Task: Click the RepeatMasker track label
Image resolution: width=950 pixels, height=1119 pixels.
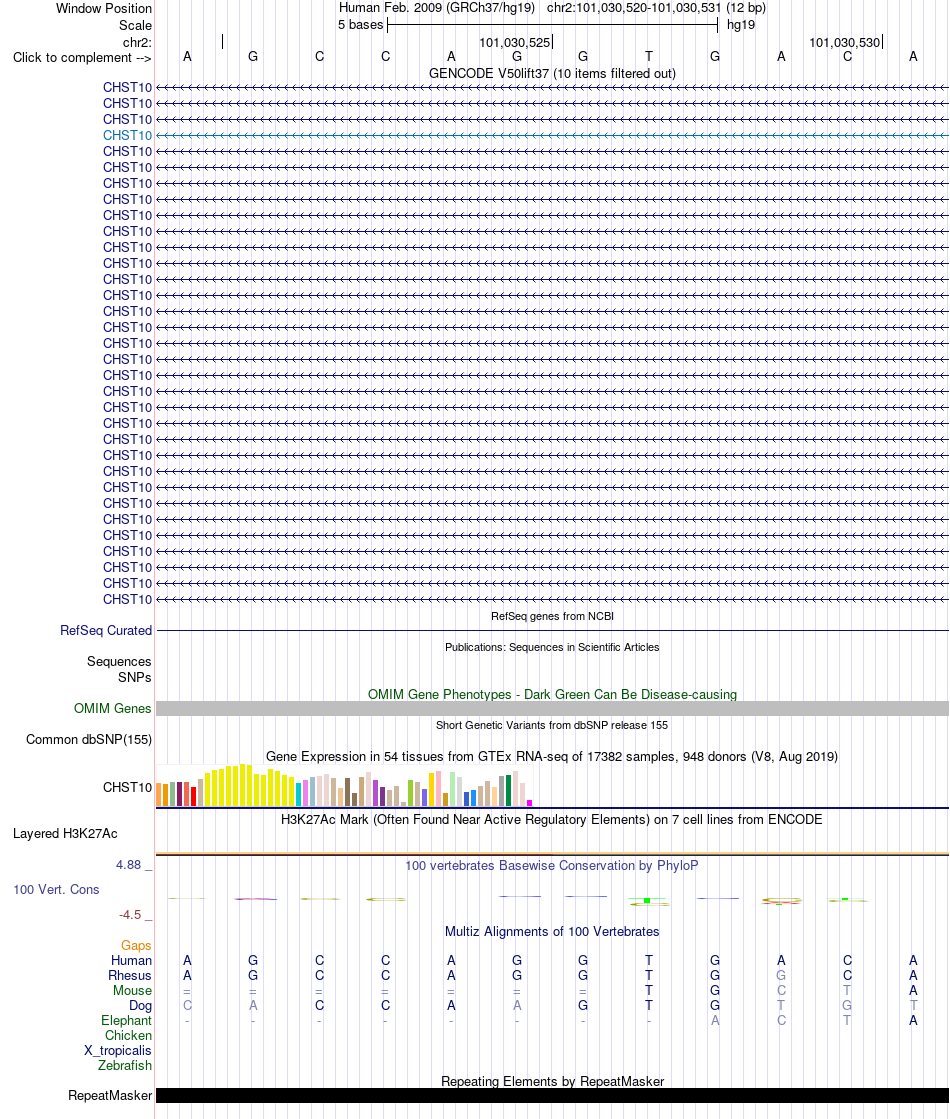Action: tap(110, 1096)
